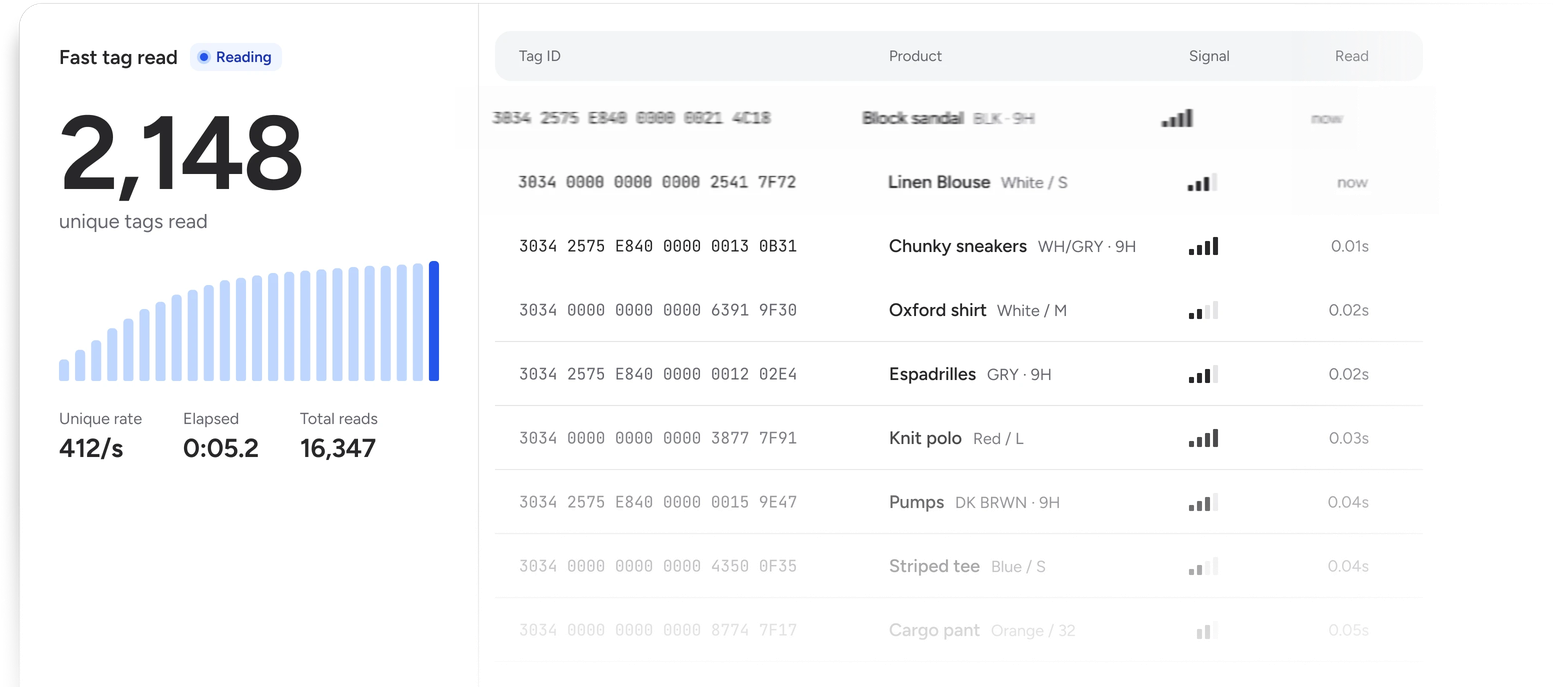The width and height of the screenshot is (1558, 687).
Task: Click the Signal column header
Action: (x=1209, y=56)
